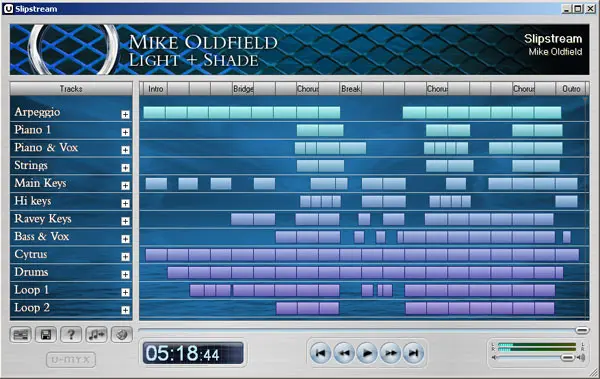Screen dimensions: 600x379
Task: Jump to the Intro section marker
Action: click(155, 89)
